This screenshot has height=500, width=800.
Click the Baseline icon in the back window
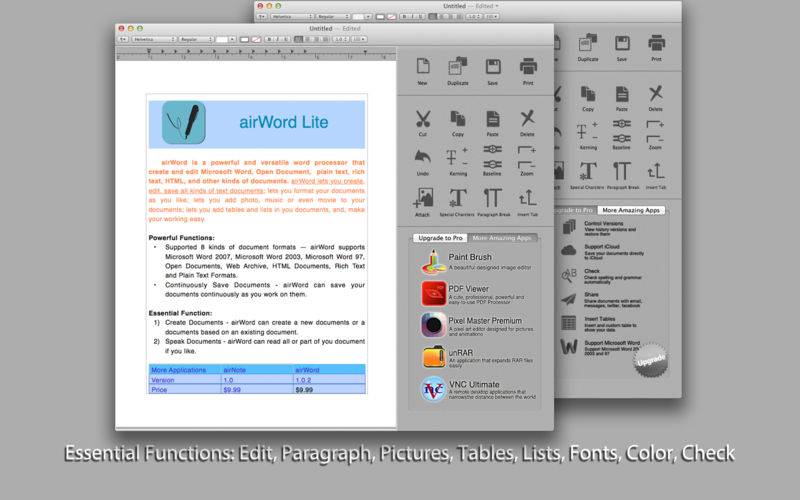(x=621, y=131)
